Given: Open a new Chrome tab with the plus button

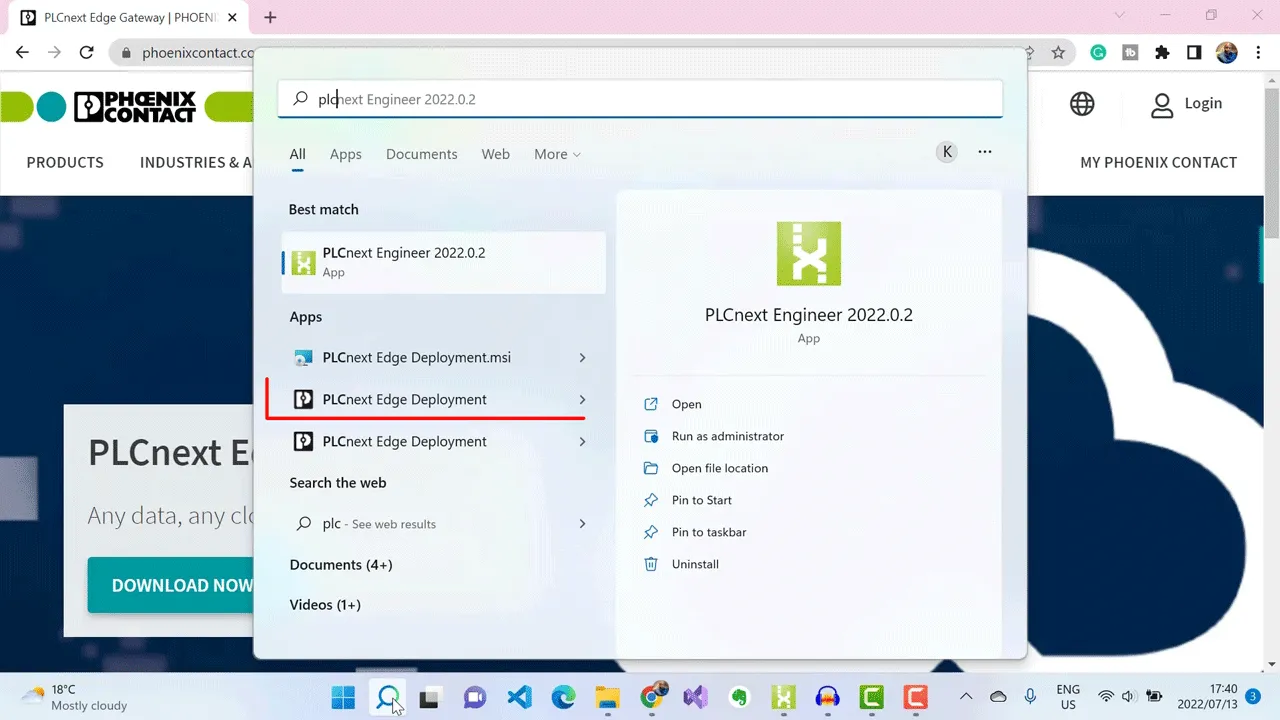Looking at the screenshot, I should tap(270, 17).
